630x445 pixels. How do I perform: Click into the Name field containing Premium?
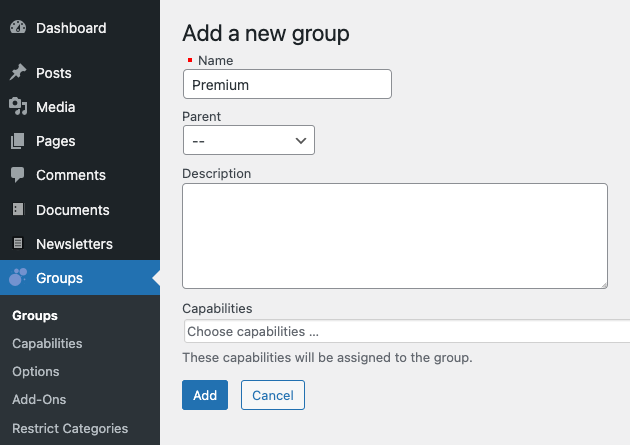[287, 84]
